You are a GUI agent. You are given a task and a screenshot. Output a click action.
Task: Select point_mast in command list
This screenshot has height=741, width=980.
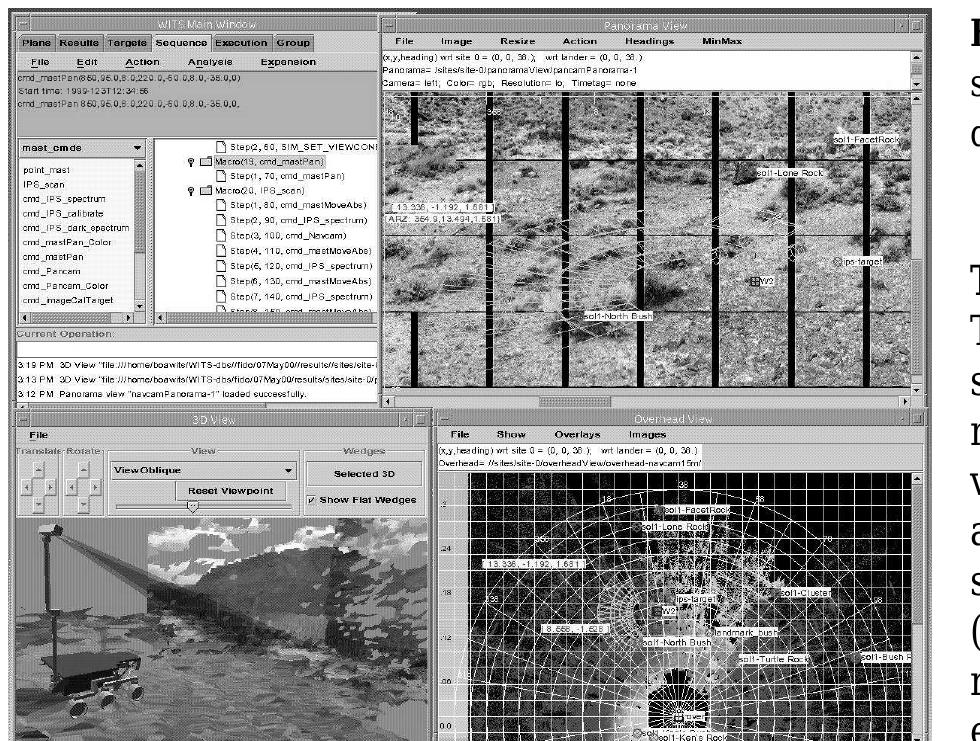[47, 170]
